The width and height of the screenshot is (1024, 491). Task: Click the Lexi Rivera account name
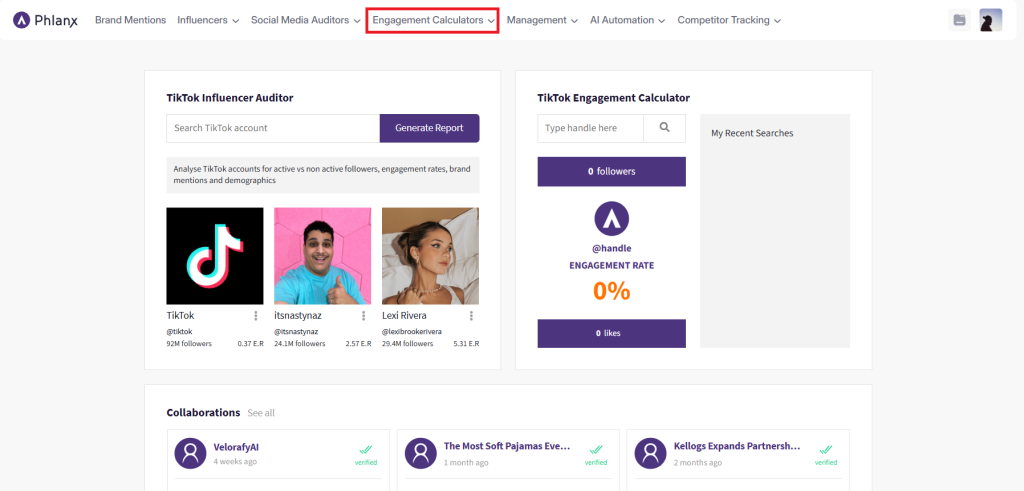click(x=404, y=316)
